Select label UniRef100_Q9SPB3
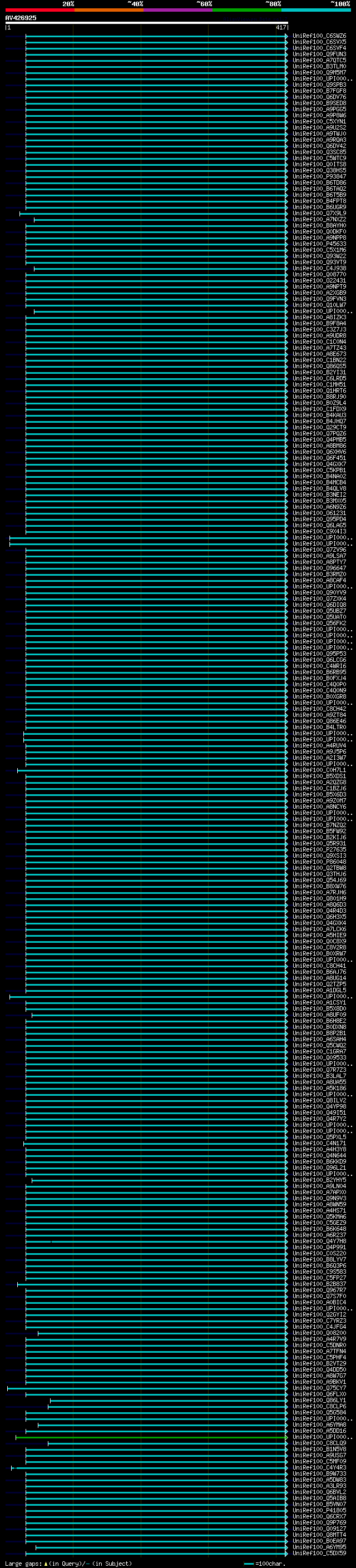This screenshot has height=1568, width=356. (319, 85)
